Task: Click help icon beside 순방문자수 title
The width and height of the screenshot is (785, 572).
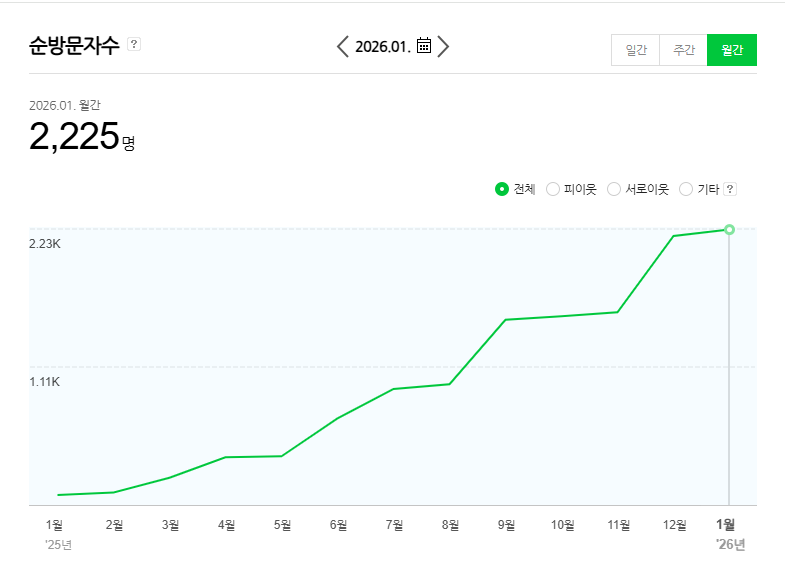Action: coord(134,44)
